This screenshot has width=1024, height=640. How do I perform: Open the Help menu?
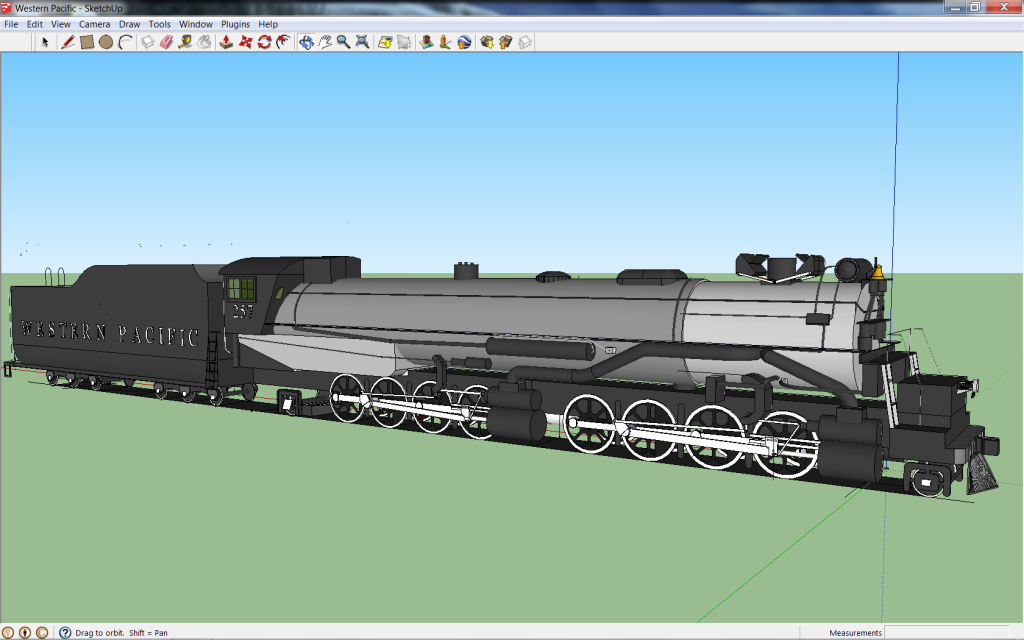[x=268, y=24]
